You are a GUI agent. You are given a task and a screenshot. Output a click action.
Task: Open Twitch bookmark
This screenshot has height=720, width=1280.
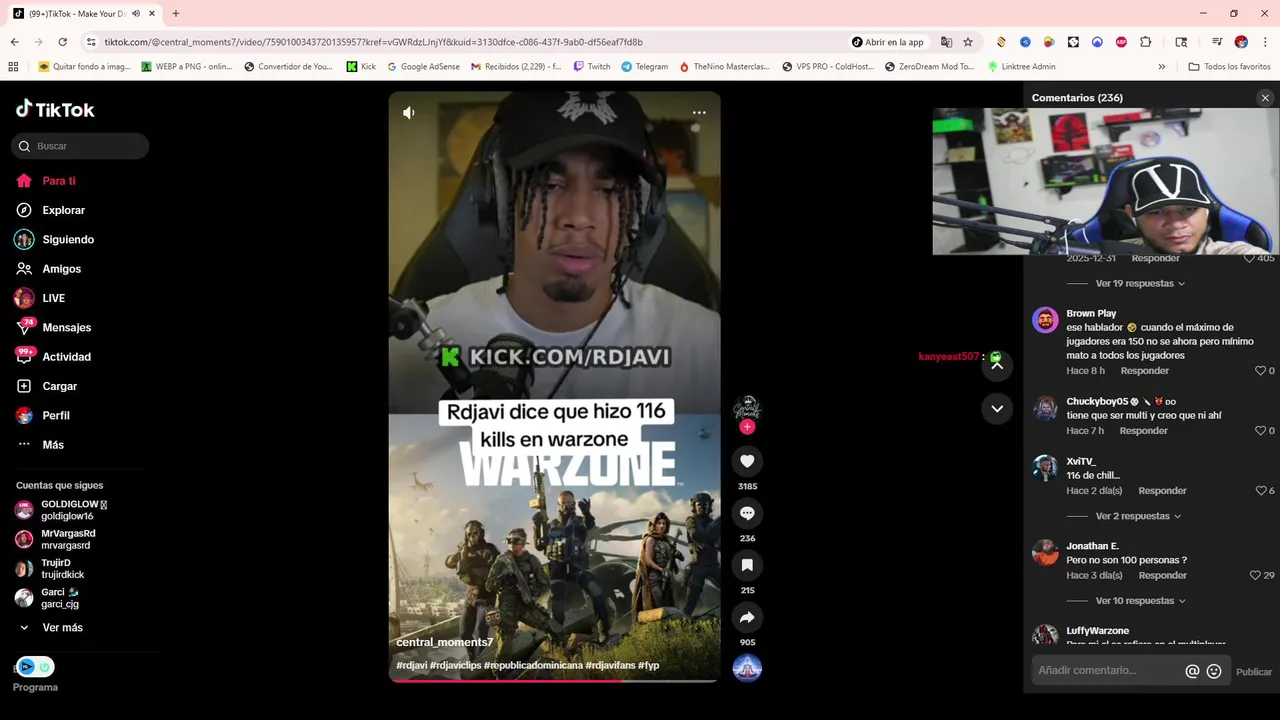click(592, 67)
